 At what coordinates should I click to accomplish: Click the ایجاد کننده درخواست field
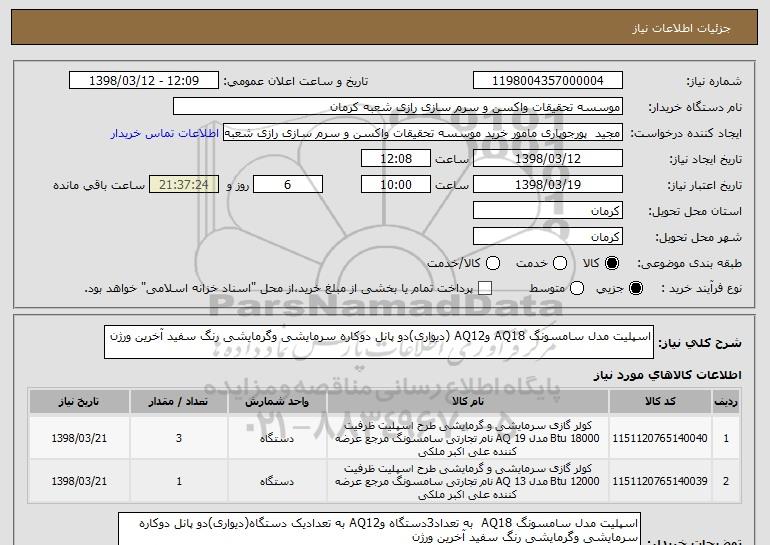(423, 133)
